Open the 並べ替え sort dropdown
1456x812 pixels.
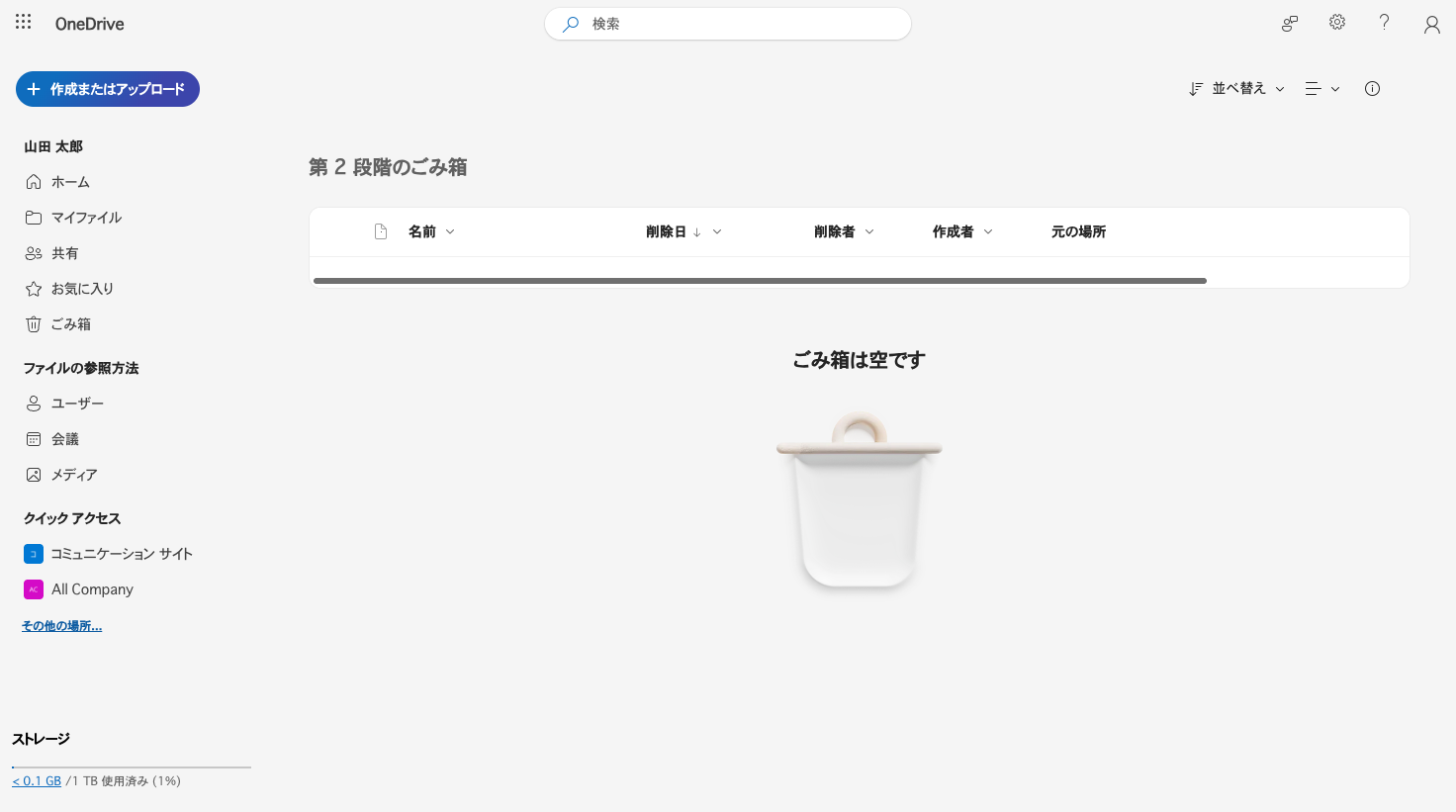(x=1237, y=89)
